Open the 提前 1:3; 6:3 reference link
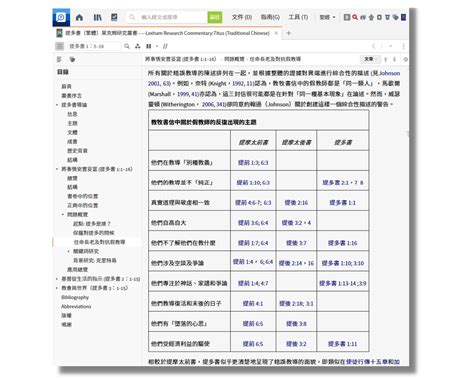Viewport: 474px width, 379px height. coord(253,163)
